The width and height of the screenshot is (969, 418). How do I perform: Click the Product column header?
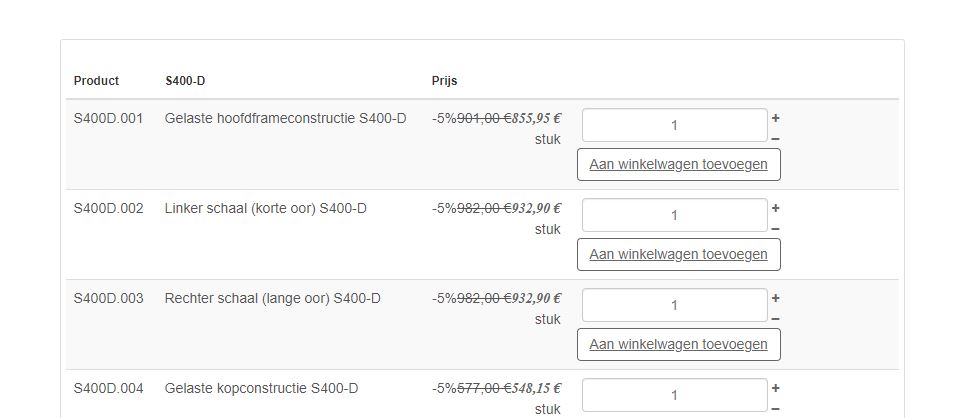point(96,81)
